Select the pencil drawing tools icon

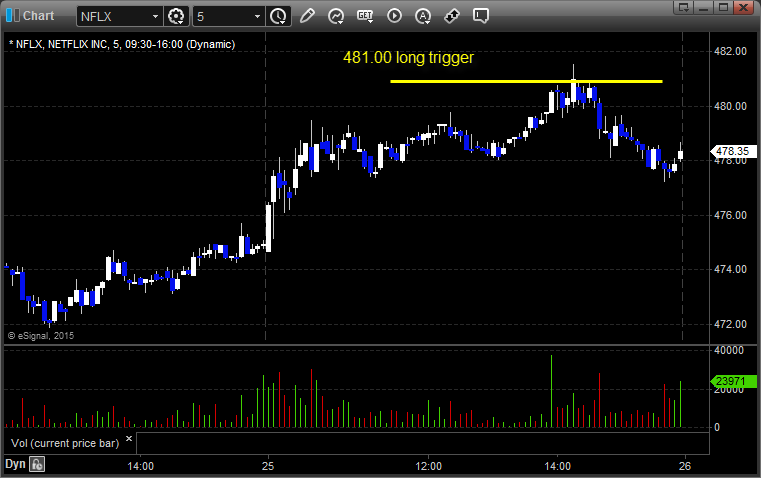tap(307, 16)
